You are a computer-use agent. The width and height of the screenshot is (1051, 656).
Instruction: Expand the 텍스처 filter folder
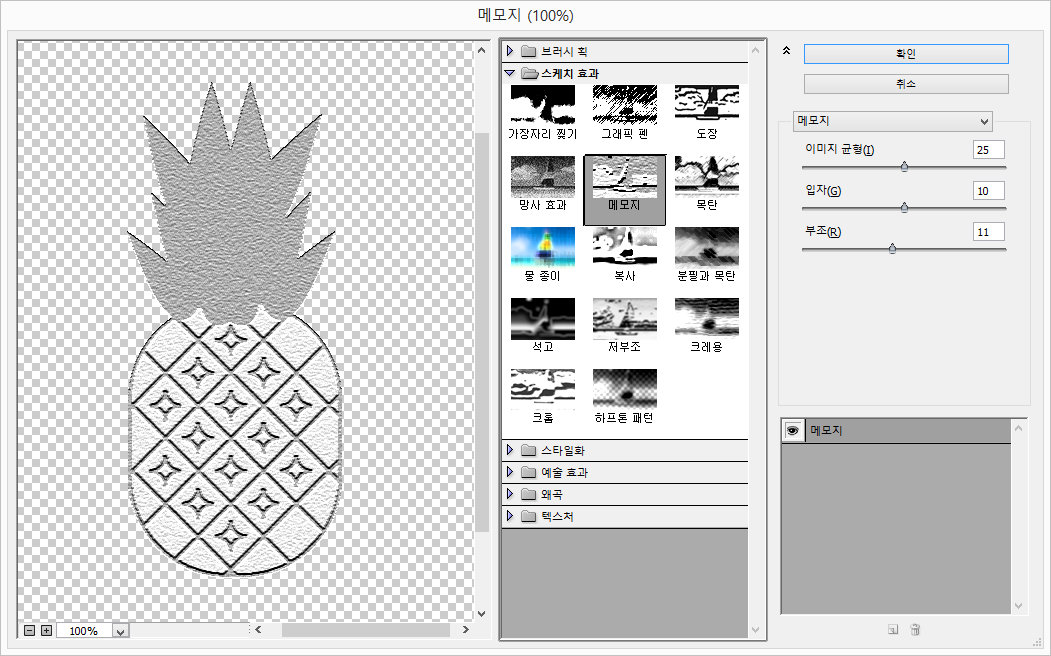(x=510, y=517)
